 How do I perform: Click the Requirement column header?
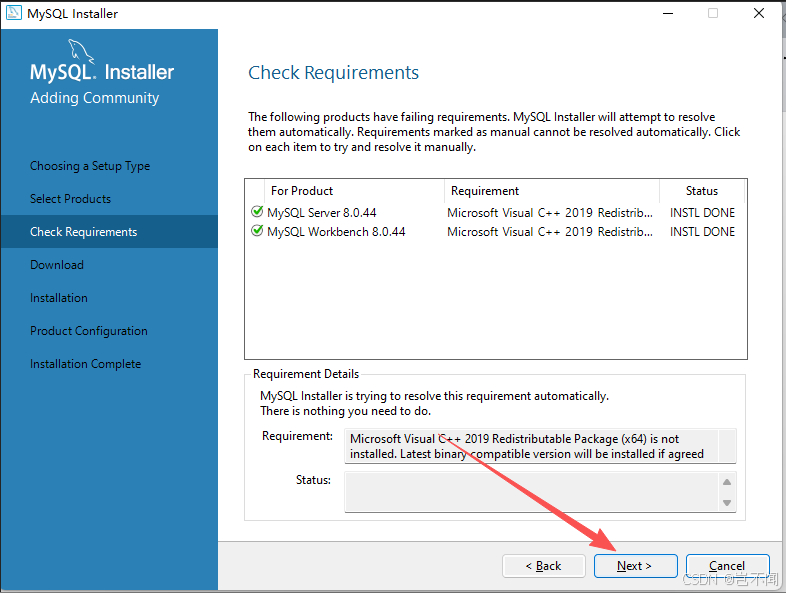pos(551,191)
